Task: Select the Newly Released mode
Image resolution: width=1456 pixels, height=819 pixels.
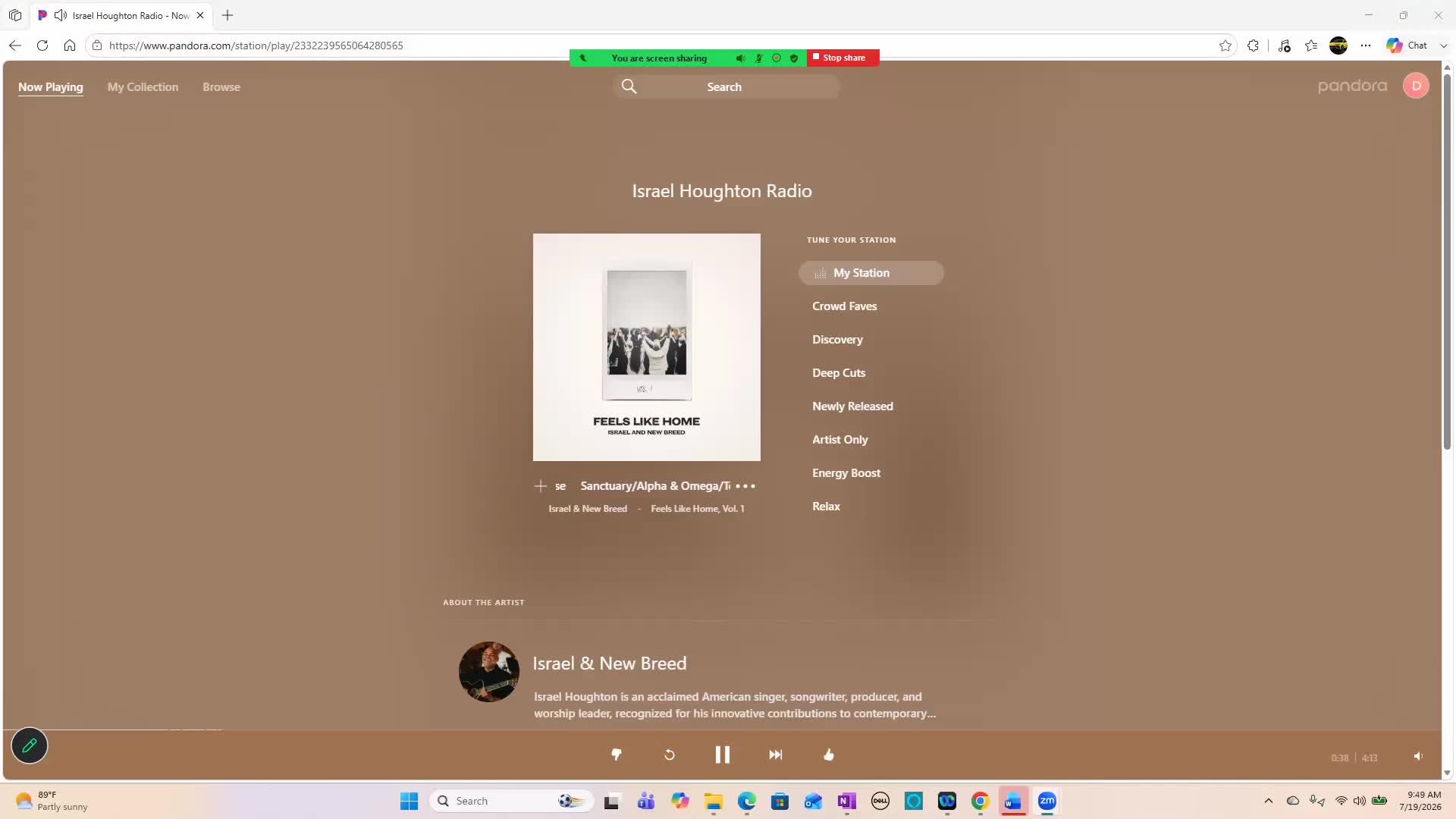Action: click(x=852, y=406)
